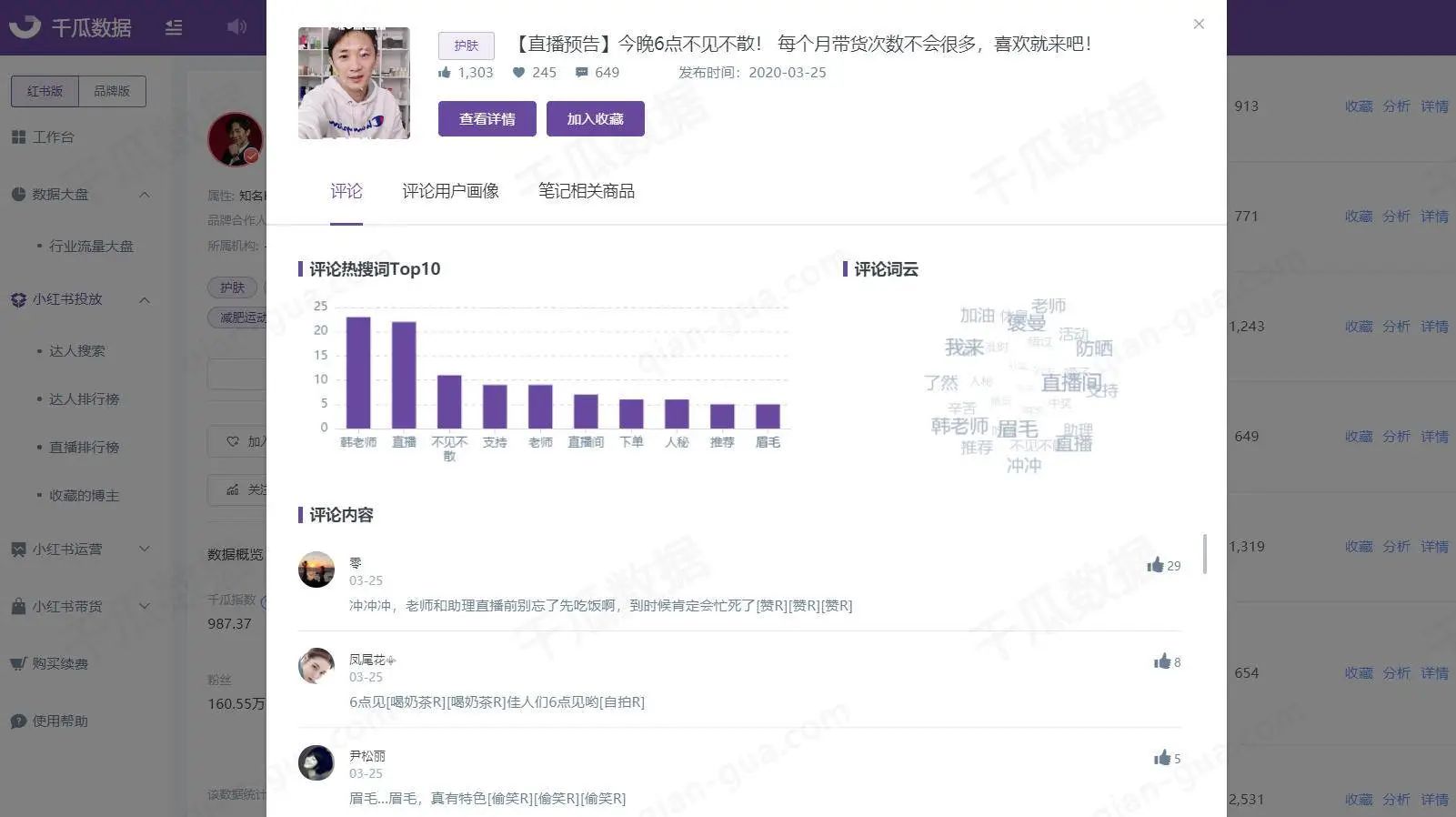Click the livestream note thumbnail image
This screenshot has height=817, width=1456.
pos(354,83)
